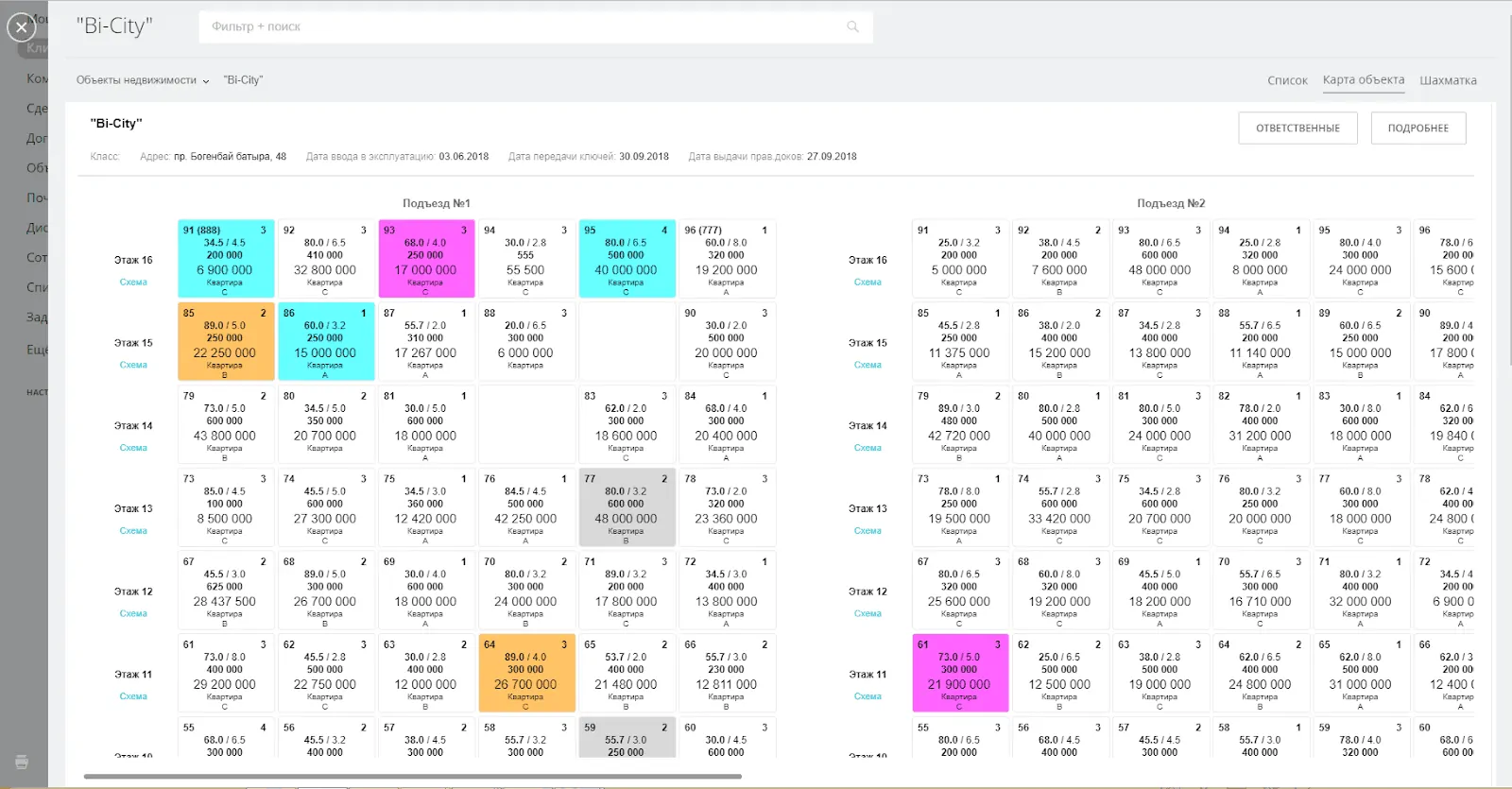Switch to the Список tab
1512x789 pixels.
[1287, 80]
